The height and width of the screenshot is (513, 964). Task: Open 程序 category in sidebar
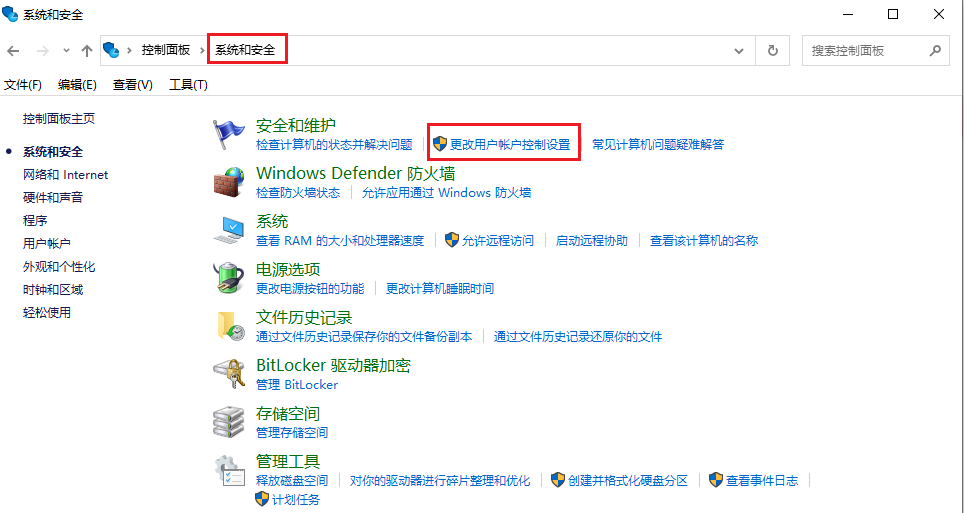pyautogui.click(x=35, y=220)
